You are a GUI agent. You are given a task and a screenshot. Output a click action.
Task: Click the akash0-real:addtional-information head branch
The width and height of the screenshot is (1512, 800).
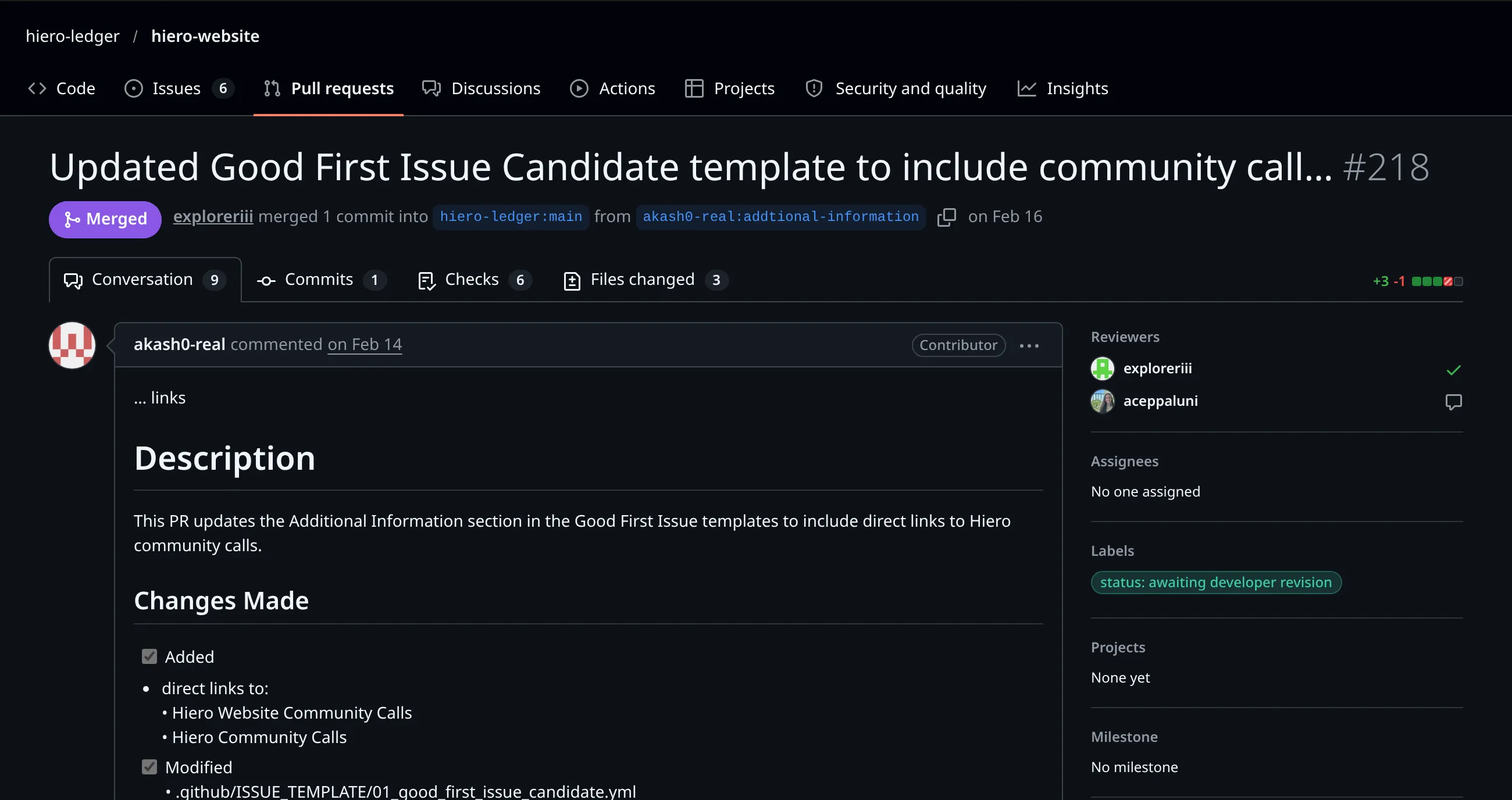click(x=780, y=217)
